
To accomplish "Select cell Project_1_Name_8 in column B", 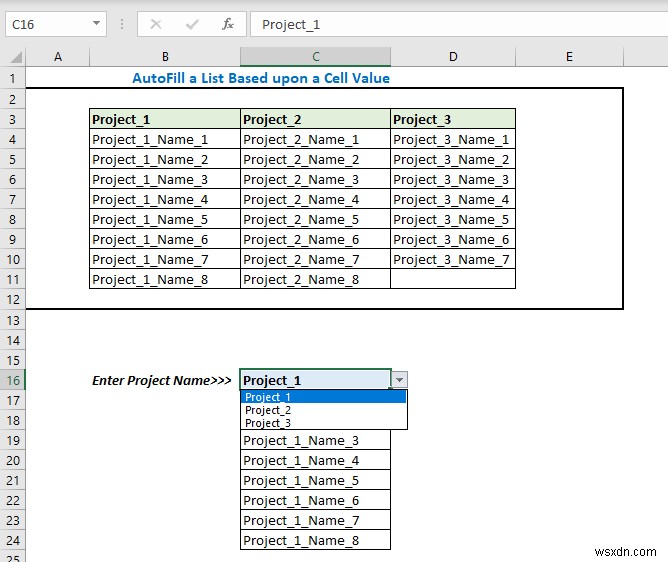I will coord(165,279).
